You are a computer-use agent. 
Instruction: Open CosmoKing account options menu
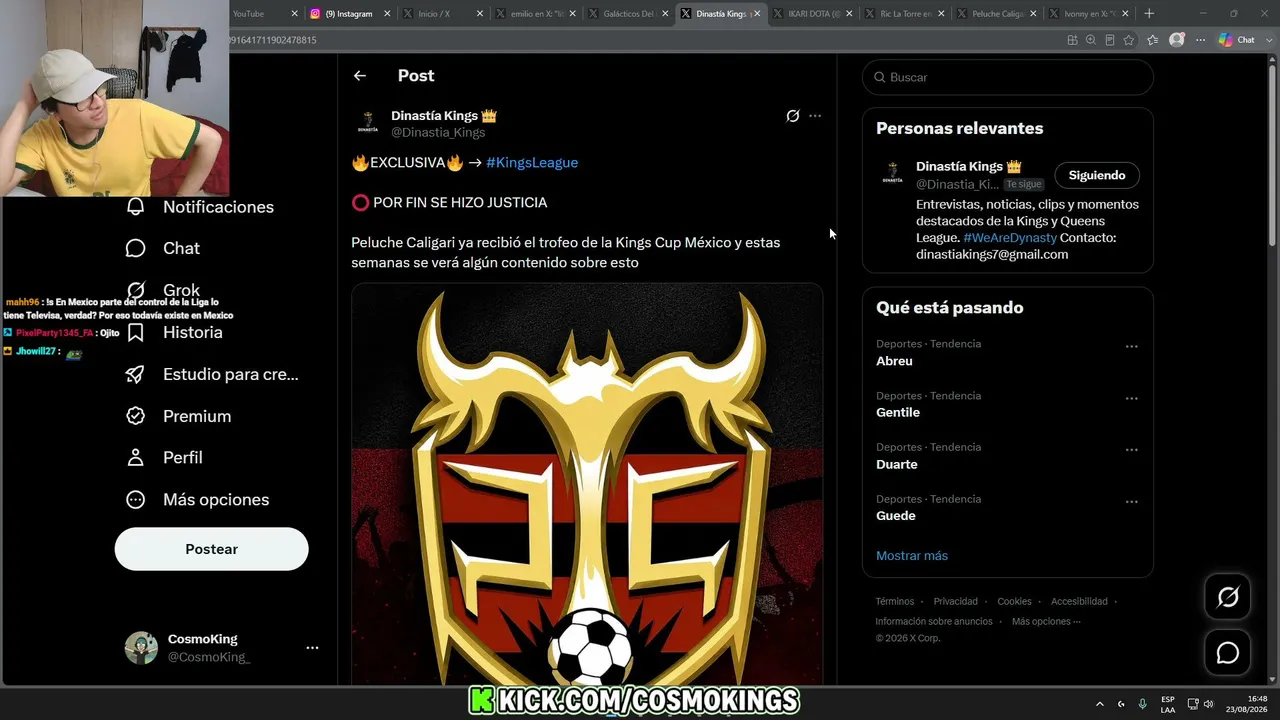pos(312,648)
